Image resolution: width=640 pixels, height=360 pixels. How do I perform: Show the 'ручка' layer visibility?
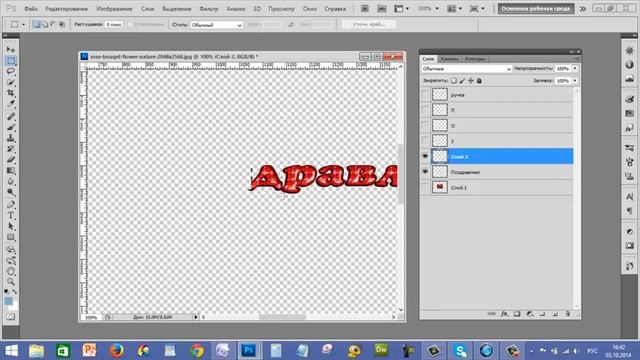(425, 95)
